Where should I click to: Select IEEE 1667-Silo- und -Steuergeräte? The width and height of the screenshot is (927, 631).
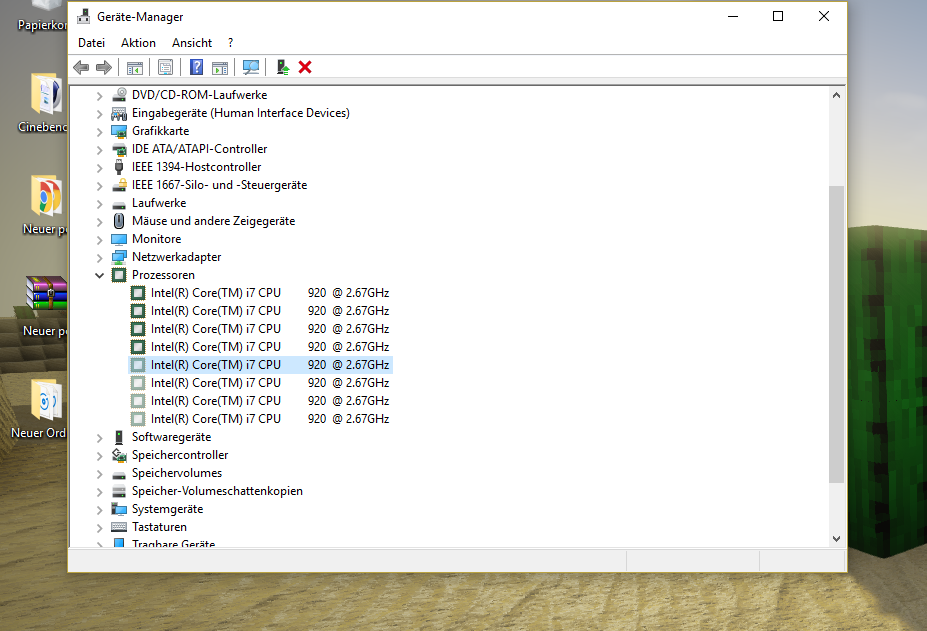click(219, 185)
